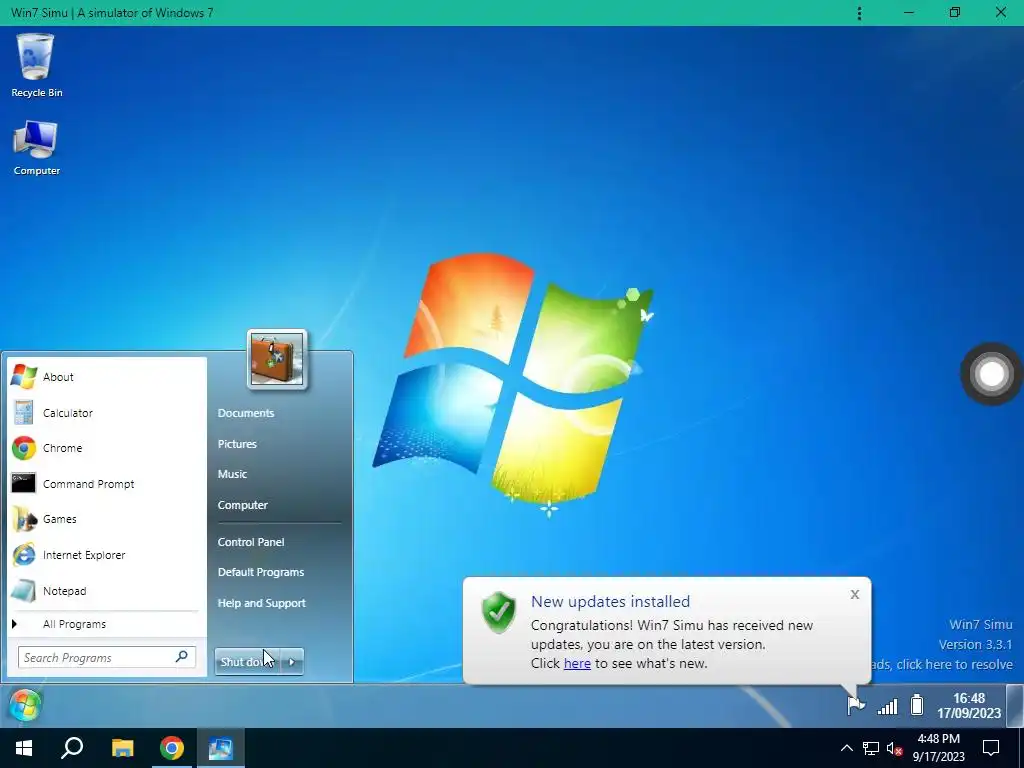This screenshot has width=1024, height=768.
Task: Click the Show desktop strip beside the clock
Action: tap(1014, 705)
